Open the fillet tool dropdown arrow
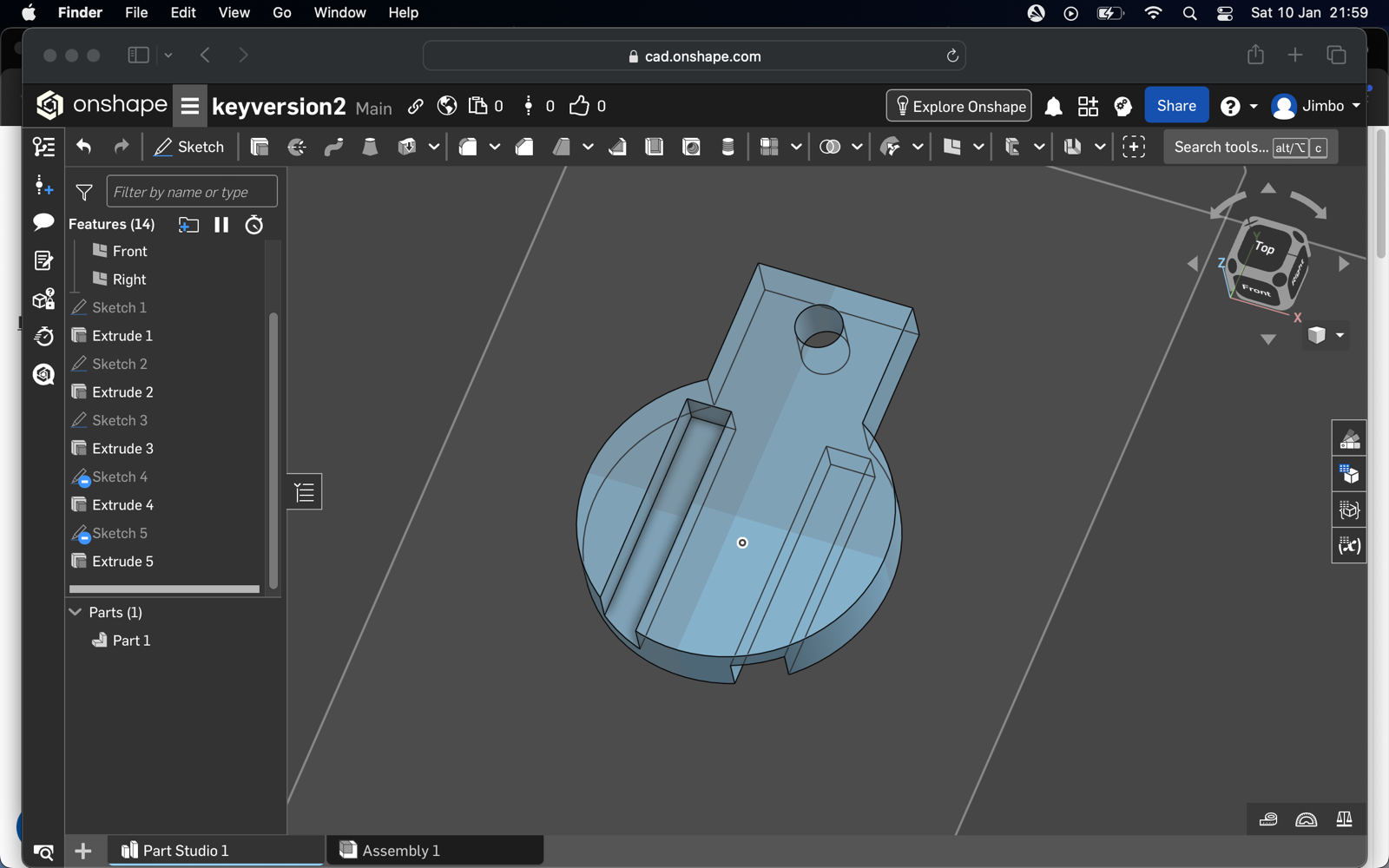The image size is (1389, 868). click(x=495, y=147)
